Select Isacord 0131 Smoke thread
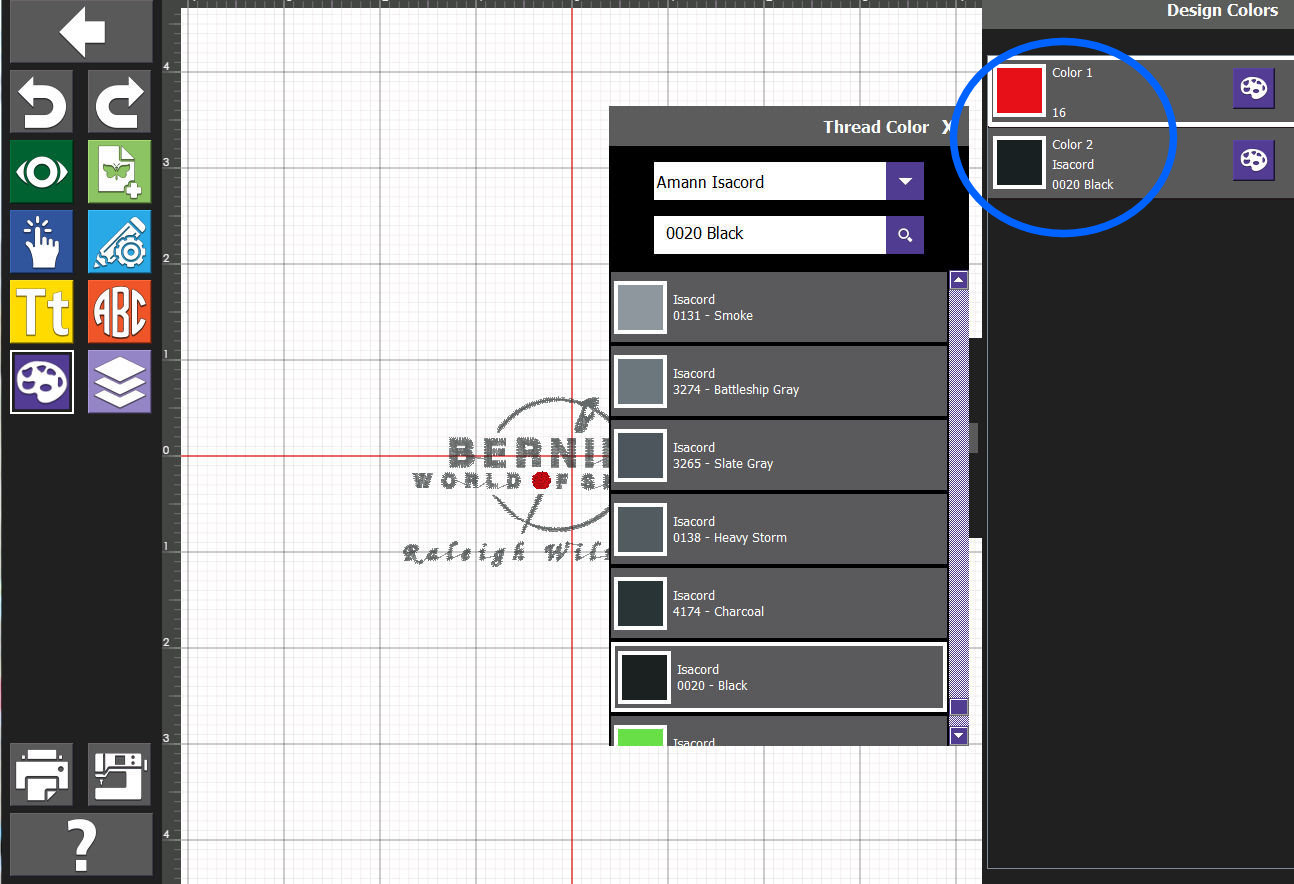 (x=779, y=307)
